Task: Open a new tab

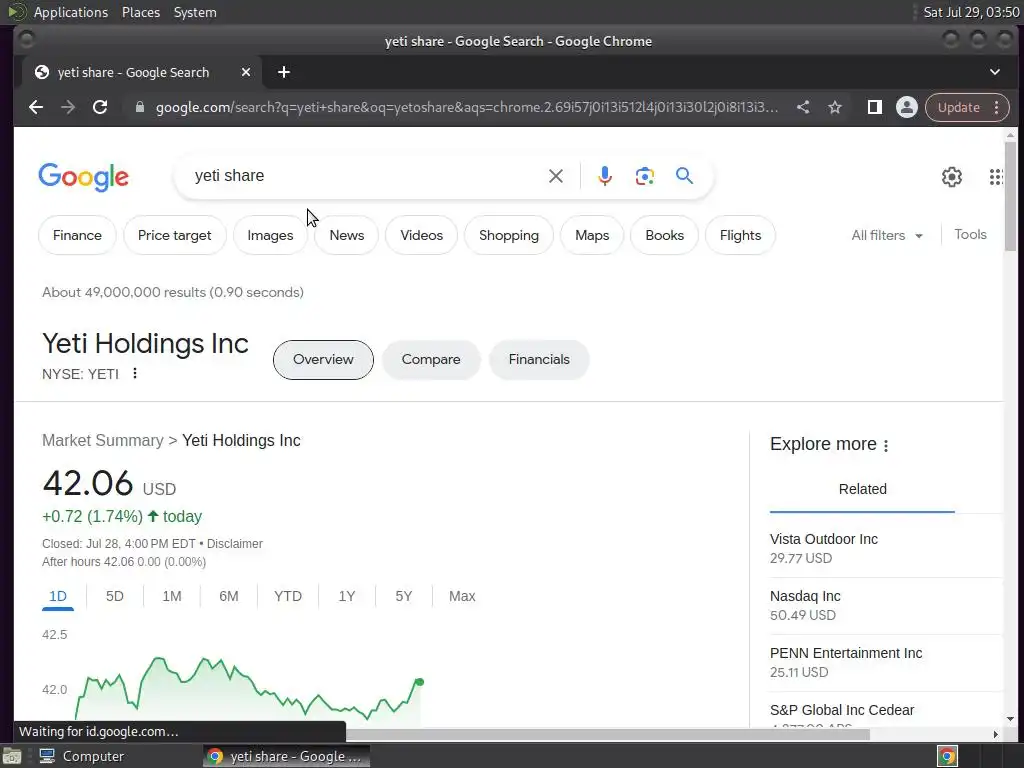Action: pos(283,72)
